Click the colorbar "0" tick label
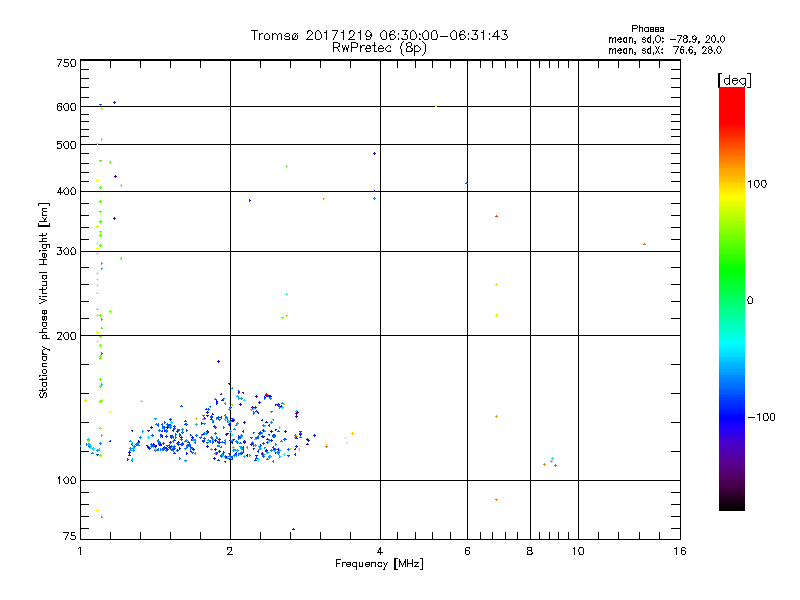 [x=750, y=301]
